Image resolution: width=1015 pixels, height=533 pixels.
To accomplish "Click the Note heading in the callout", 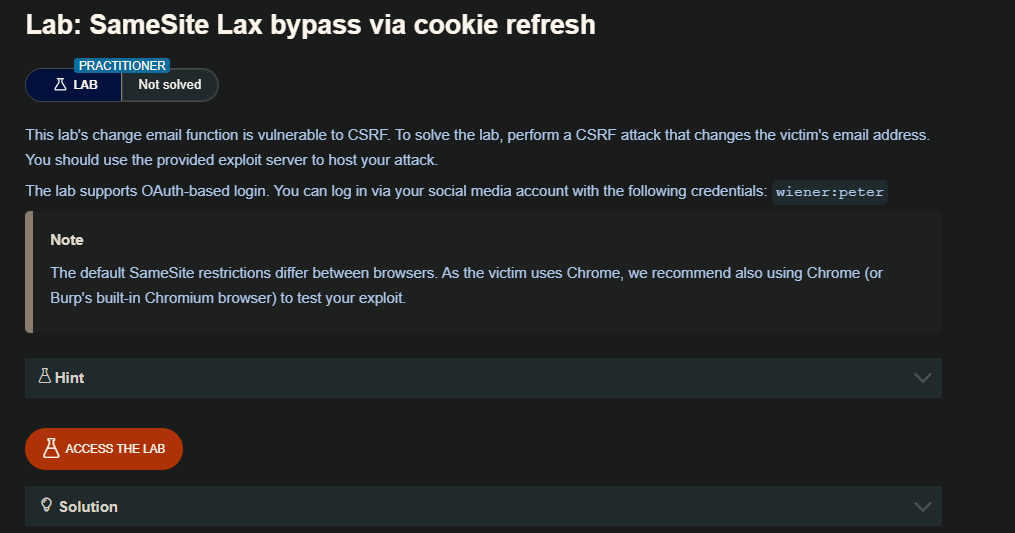I will coord(67,240).
